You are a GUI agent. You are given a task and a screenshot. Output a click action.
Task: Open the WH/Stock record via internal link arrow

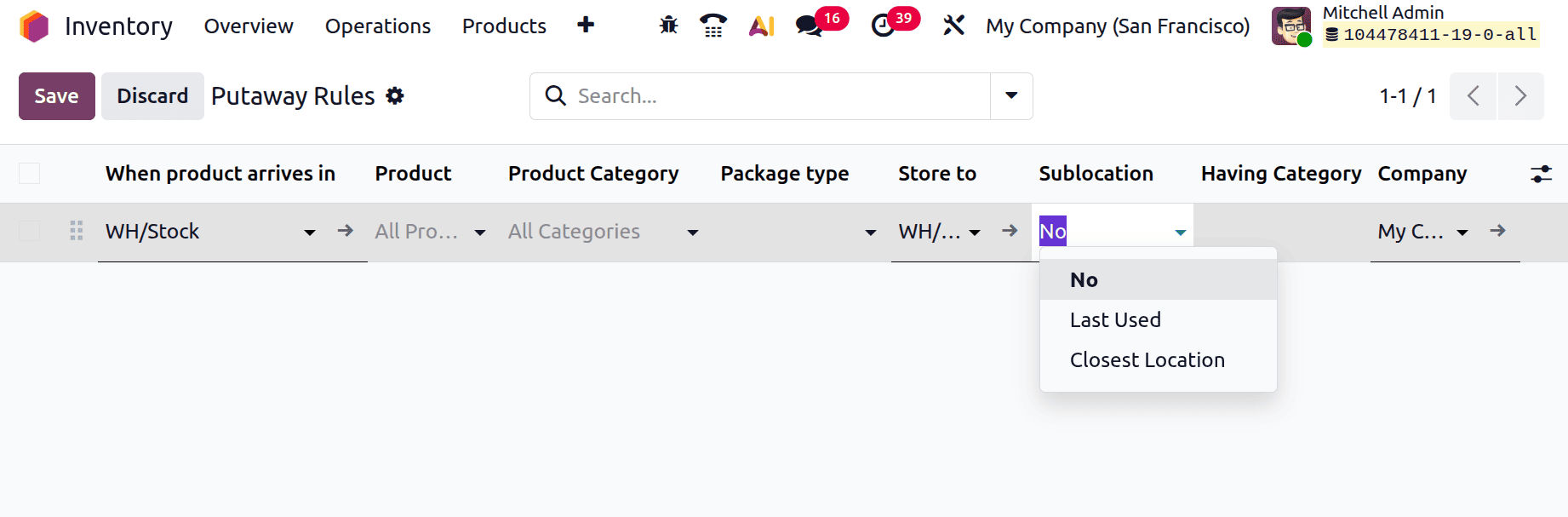(x=345, y=231)
